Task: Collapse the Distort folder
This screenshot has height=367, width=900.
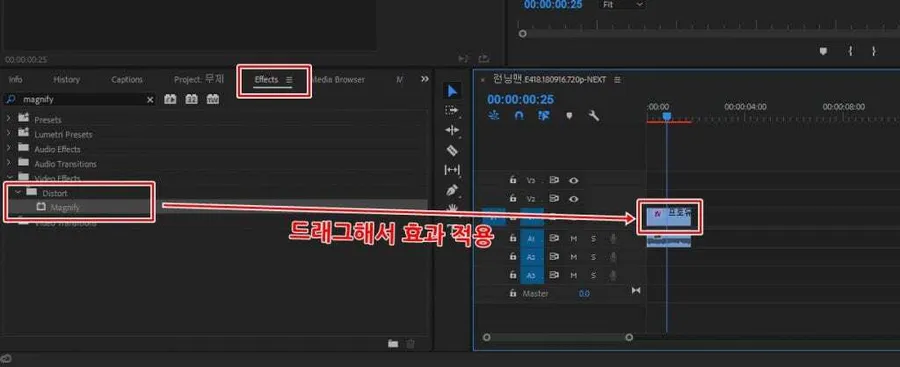Action: click(18, 192)
